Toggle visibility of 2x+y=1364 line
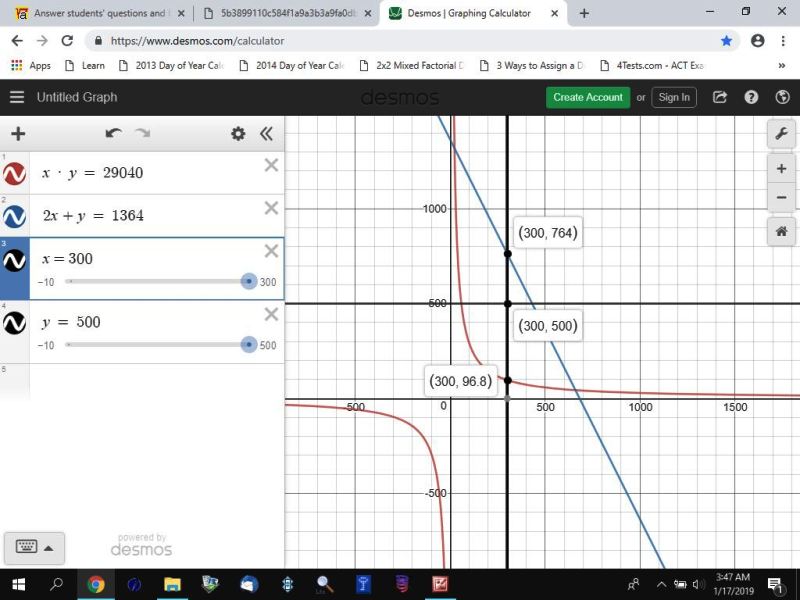Screen dimensions: 800x600 click(x=14, y=216)
